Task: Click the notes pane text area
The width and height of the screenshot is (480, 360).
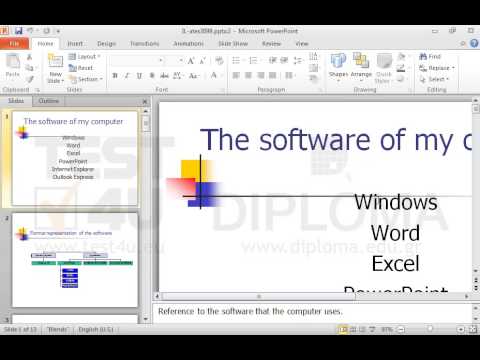Action: (313, 313)
